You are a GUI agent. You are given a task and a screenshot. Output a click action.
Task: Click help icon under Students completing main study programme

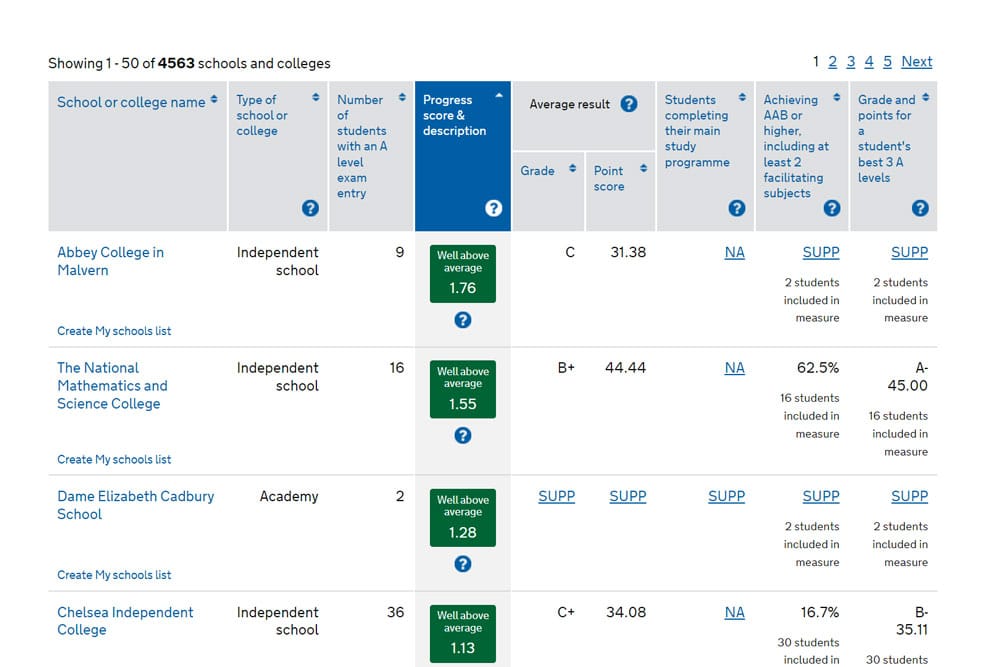point(737,208)
